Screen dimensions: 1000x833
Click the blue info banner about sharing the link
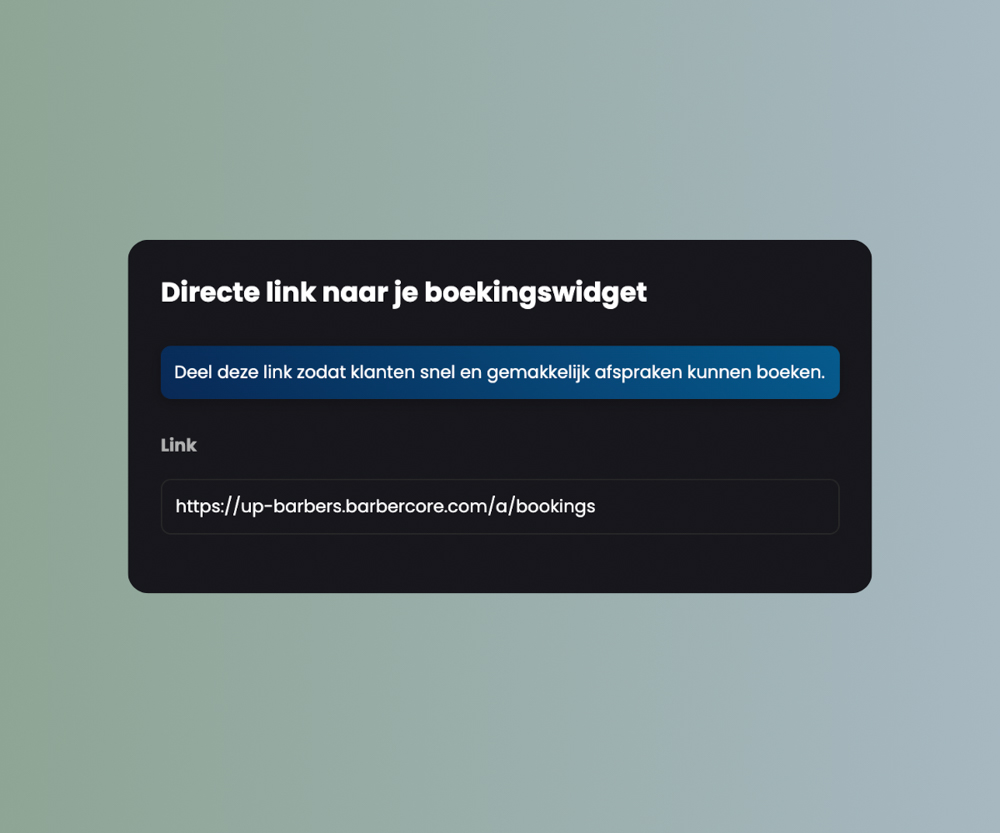(x=499, y=372)
